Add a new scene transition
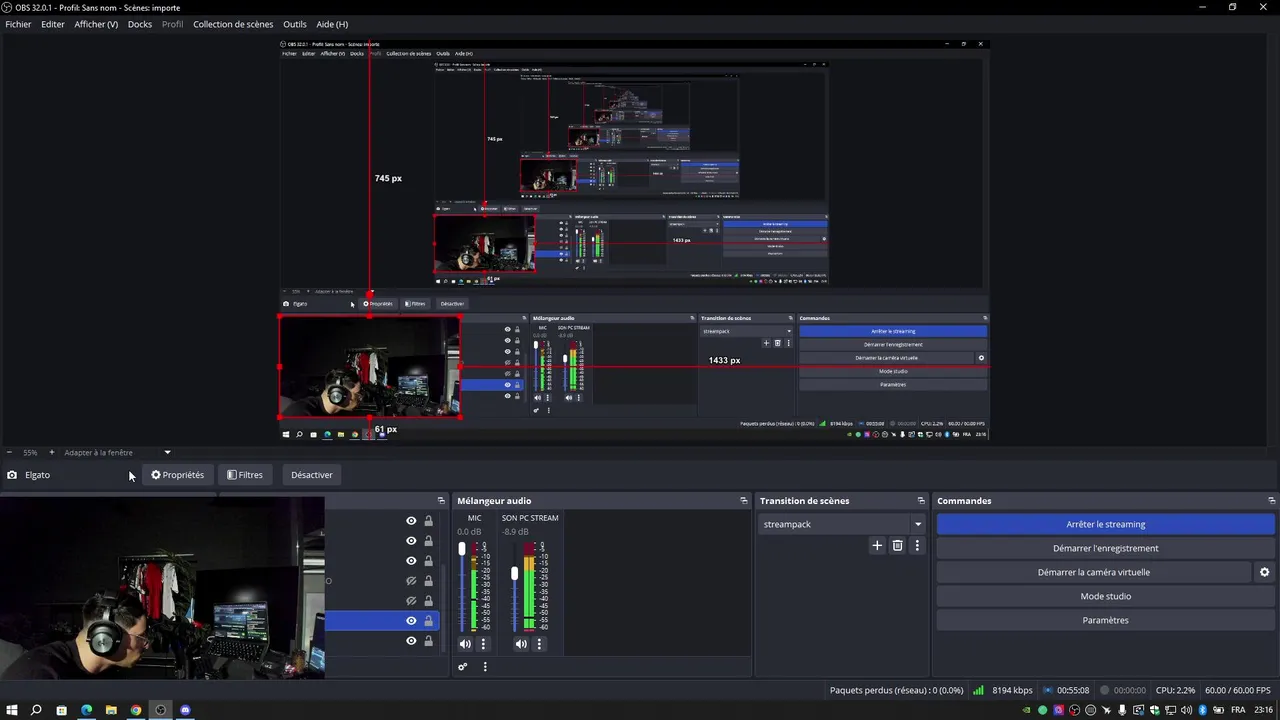 tap(877, 546)
